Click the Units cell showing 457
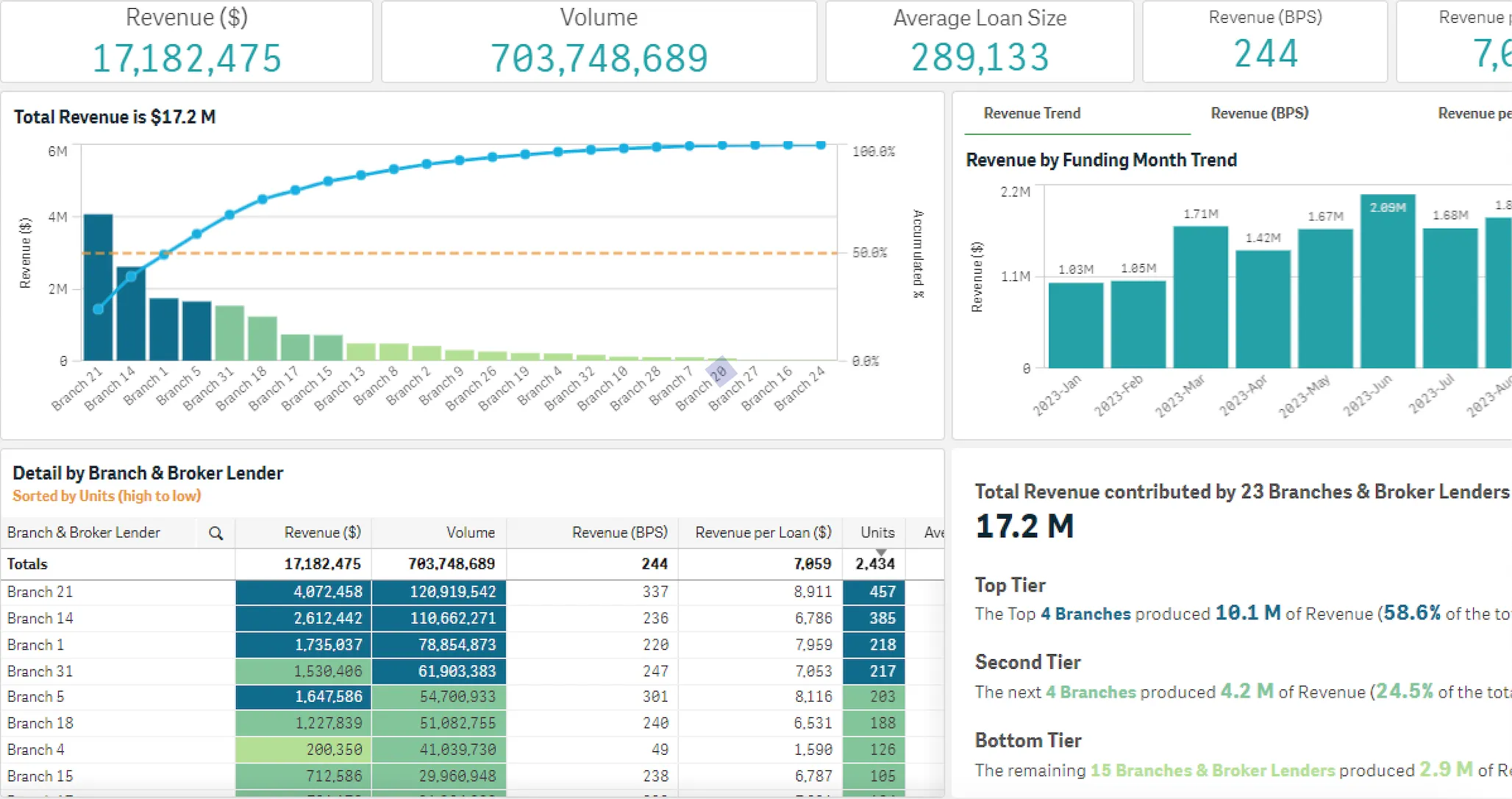The image size is (1512, 799). [x=874, y=592]
